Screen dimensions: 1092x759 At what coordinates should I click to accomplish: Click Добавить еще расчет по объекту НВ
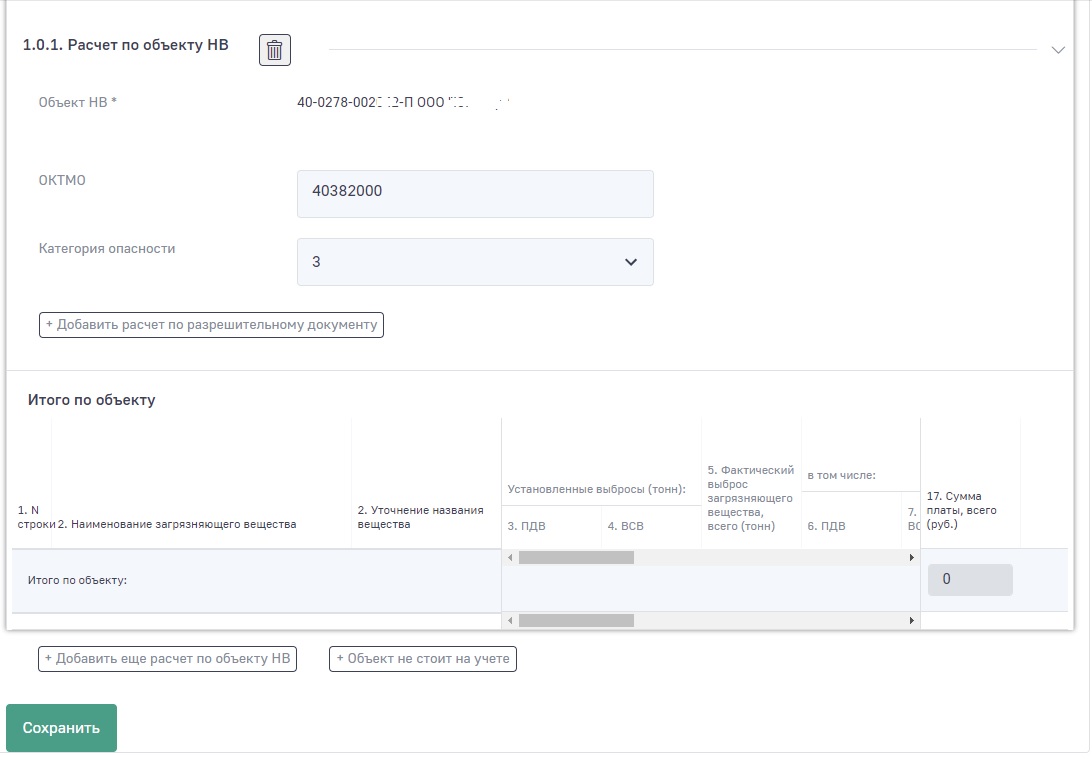[x=168, y=659]
